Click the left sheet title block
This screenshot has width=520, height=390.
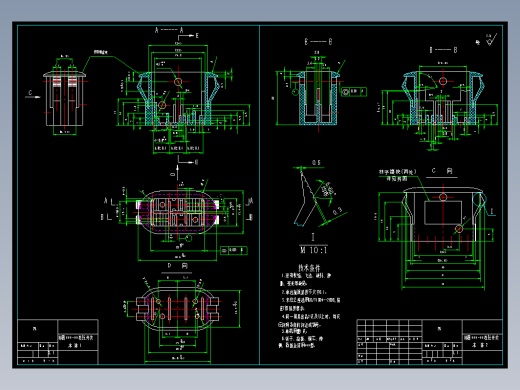[x=58, y=342]
